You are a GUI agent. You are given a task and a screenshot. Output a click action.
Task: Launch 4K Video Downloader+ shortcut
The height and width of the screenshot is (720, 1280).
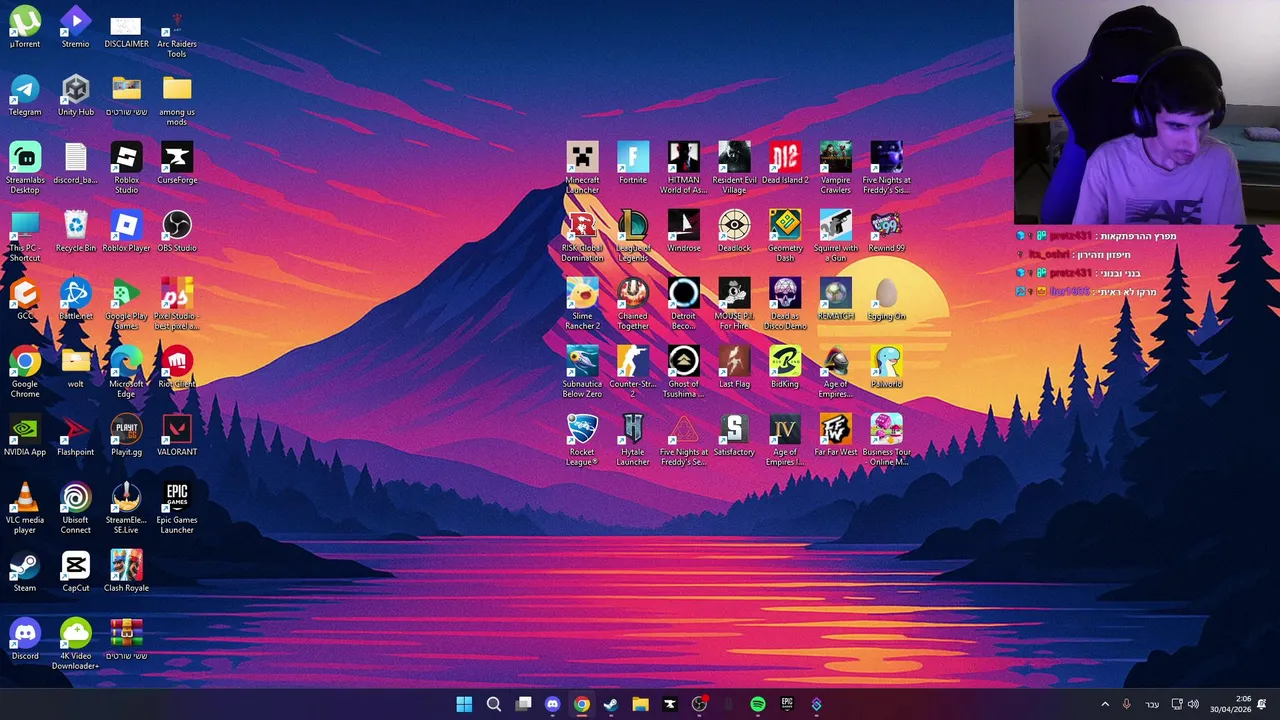click(x=75, y=644)
